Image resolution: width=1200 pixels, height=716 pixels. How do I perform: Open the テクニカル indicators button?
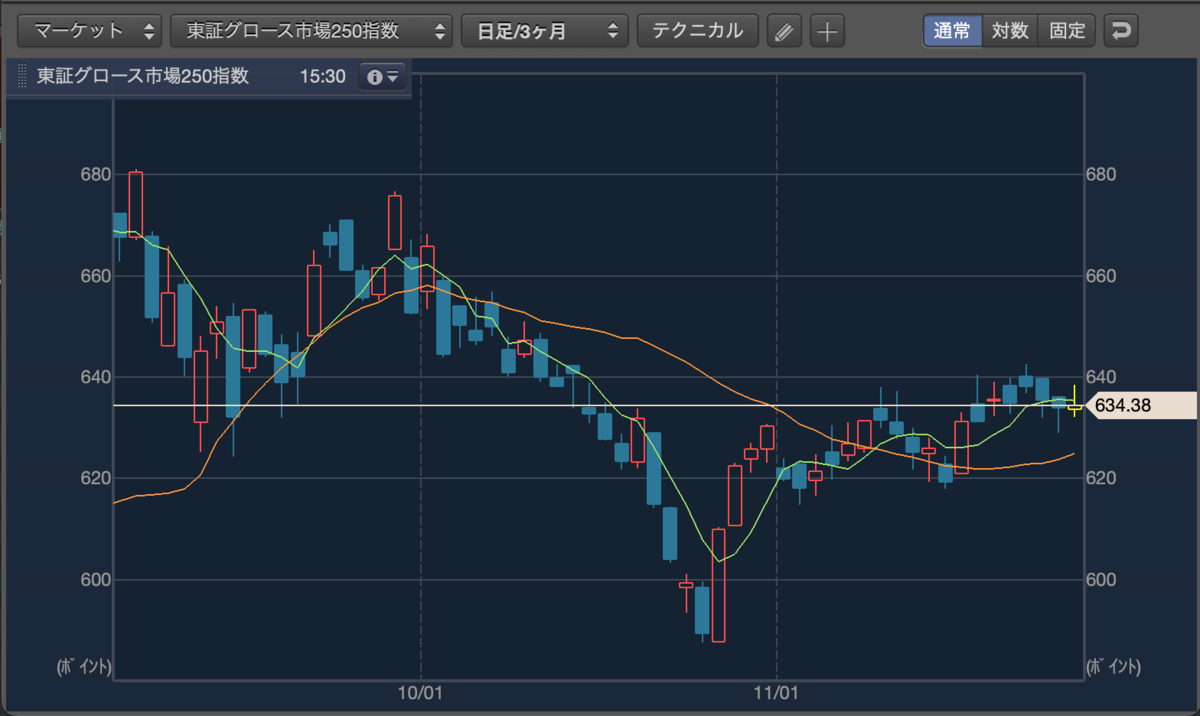click(697, 31)
